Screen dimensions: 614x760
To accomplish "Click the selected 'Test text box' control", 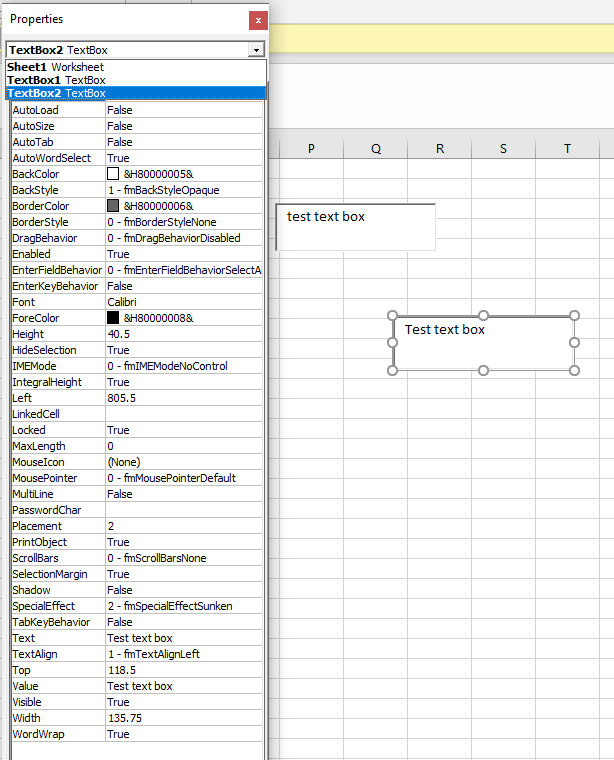I will (x=483, y=343).
